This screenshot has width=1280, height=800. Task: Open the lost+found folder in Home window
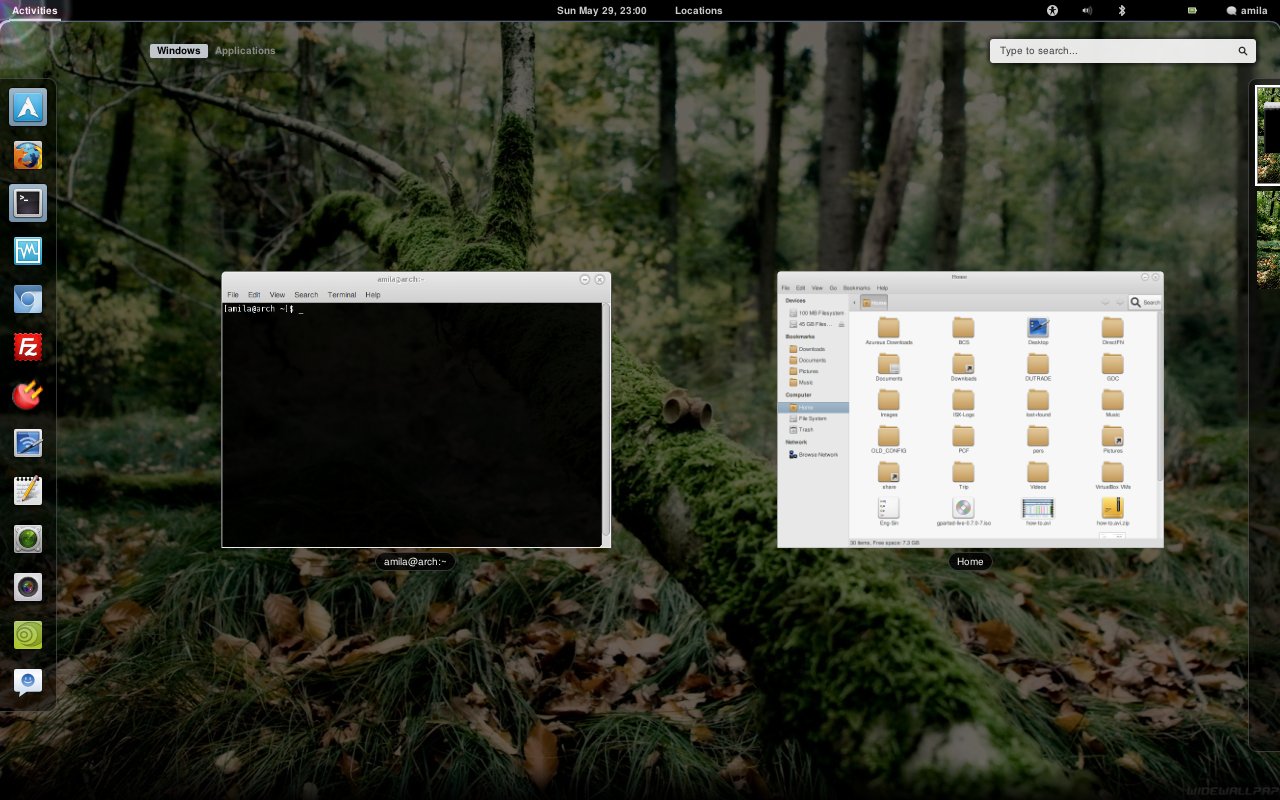pos(1038,399)
